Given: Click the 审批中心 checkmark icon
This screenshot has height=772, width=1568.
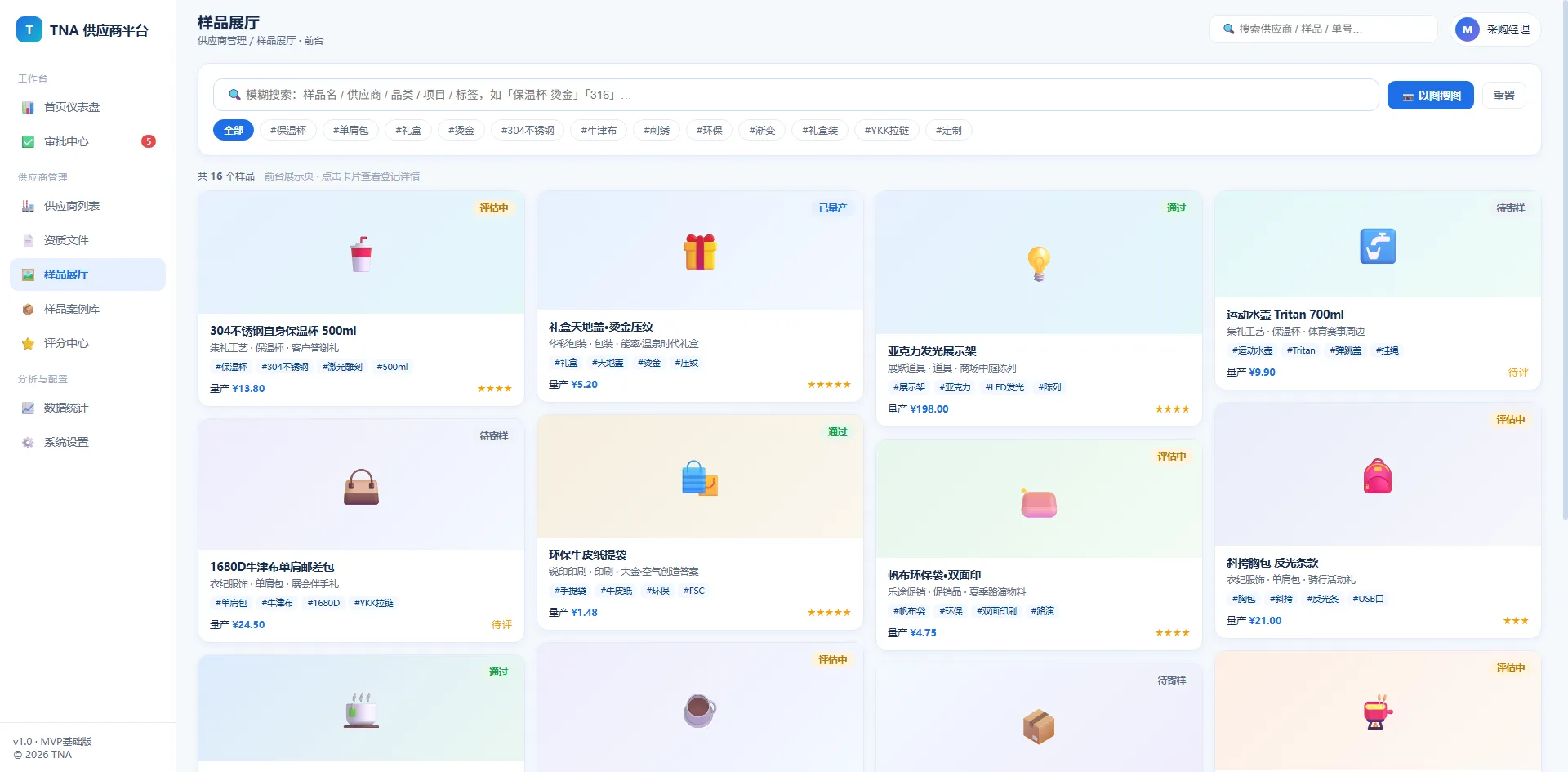Looking at the screenshot, I should pyautogui.click(x=28, y=142).
